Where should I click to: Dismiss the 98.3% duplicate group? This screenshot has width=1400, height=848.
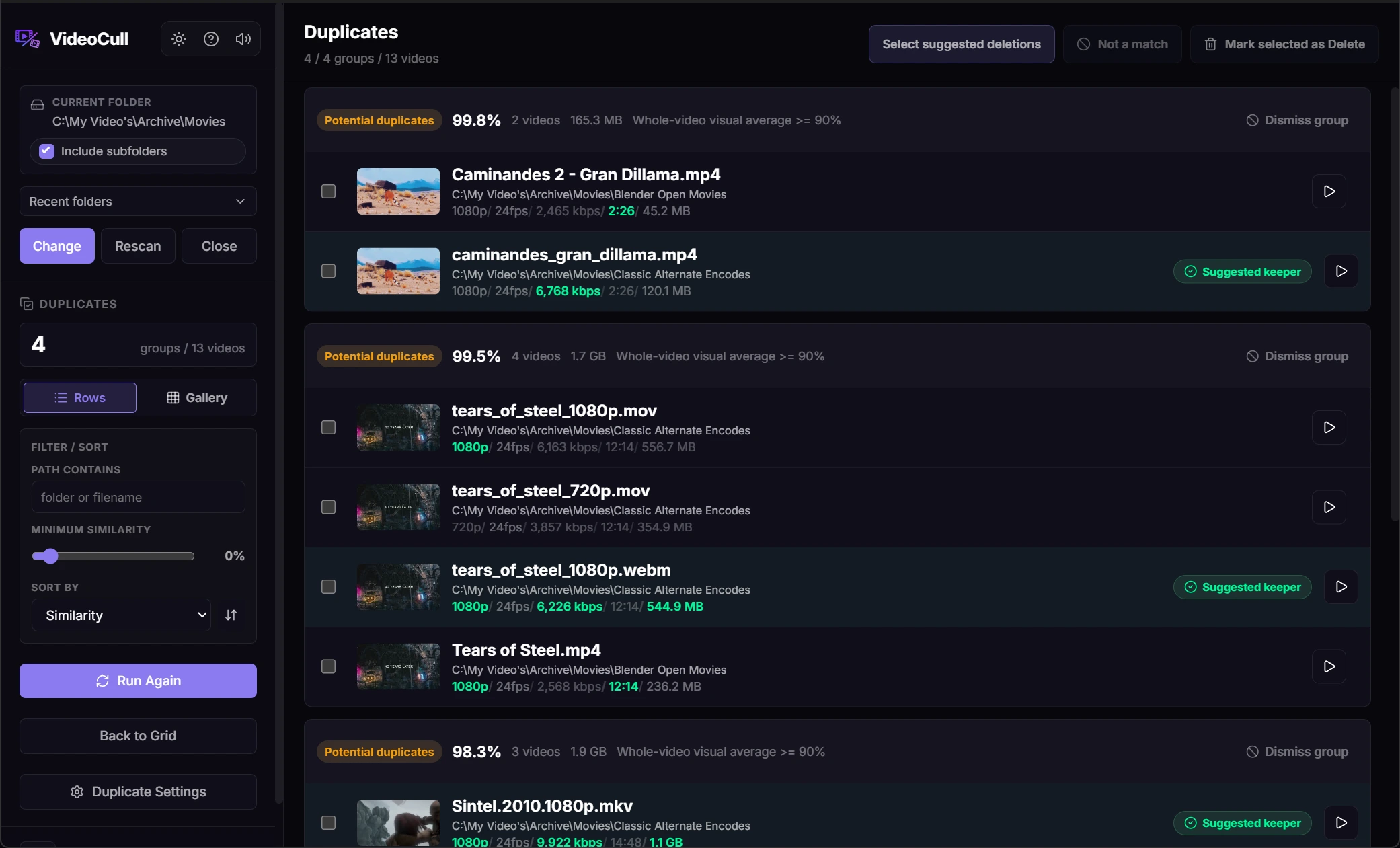point(1297,752)
